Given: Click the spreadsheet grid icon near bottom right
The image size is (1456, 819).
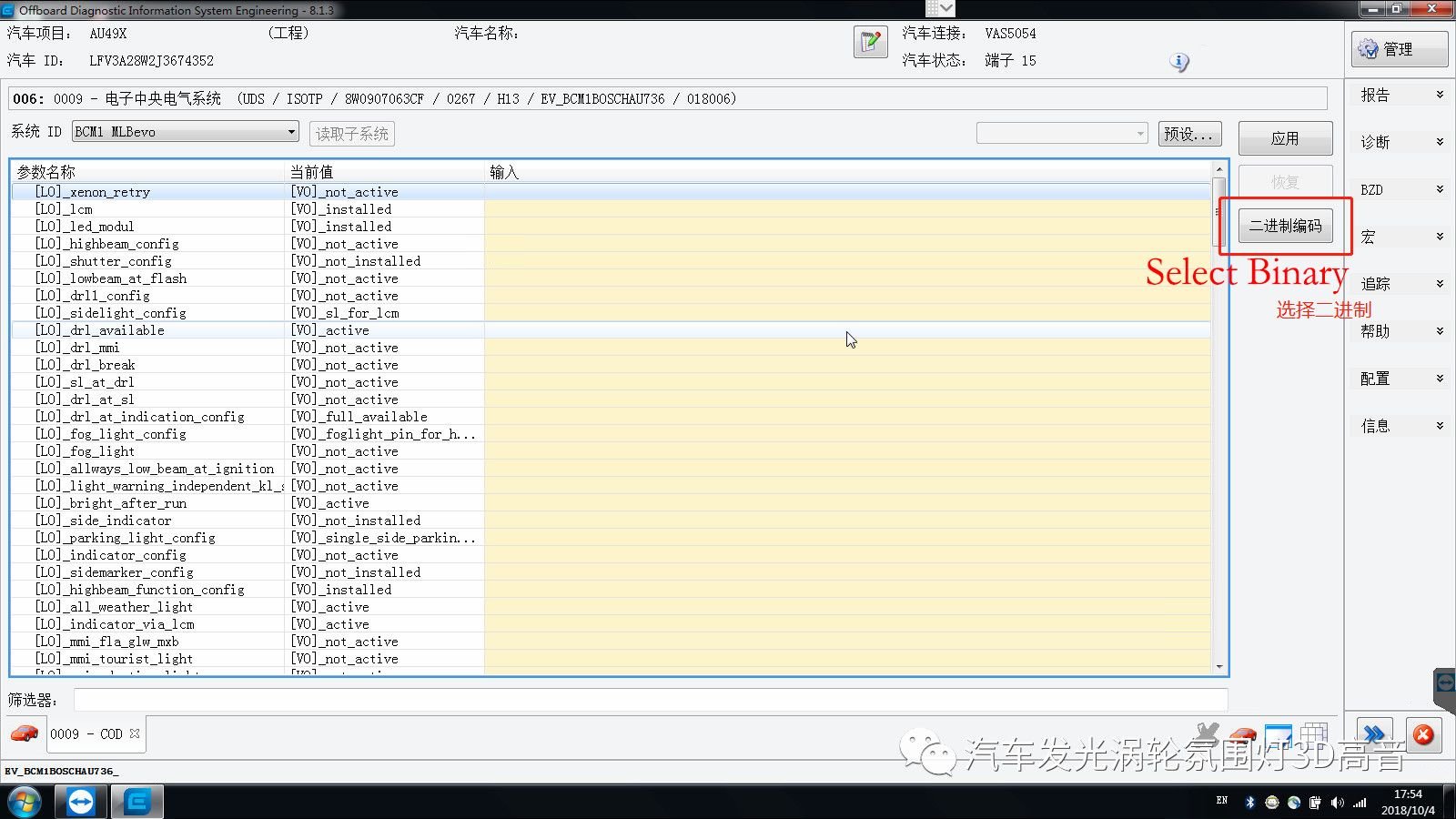Looking at the screenshot, I should click(x=1313, y=733).
